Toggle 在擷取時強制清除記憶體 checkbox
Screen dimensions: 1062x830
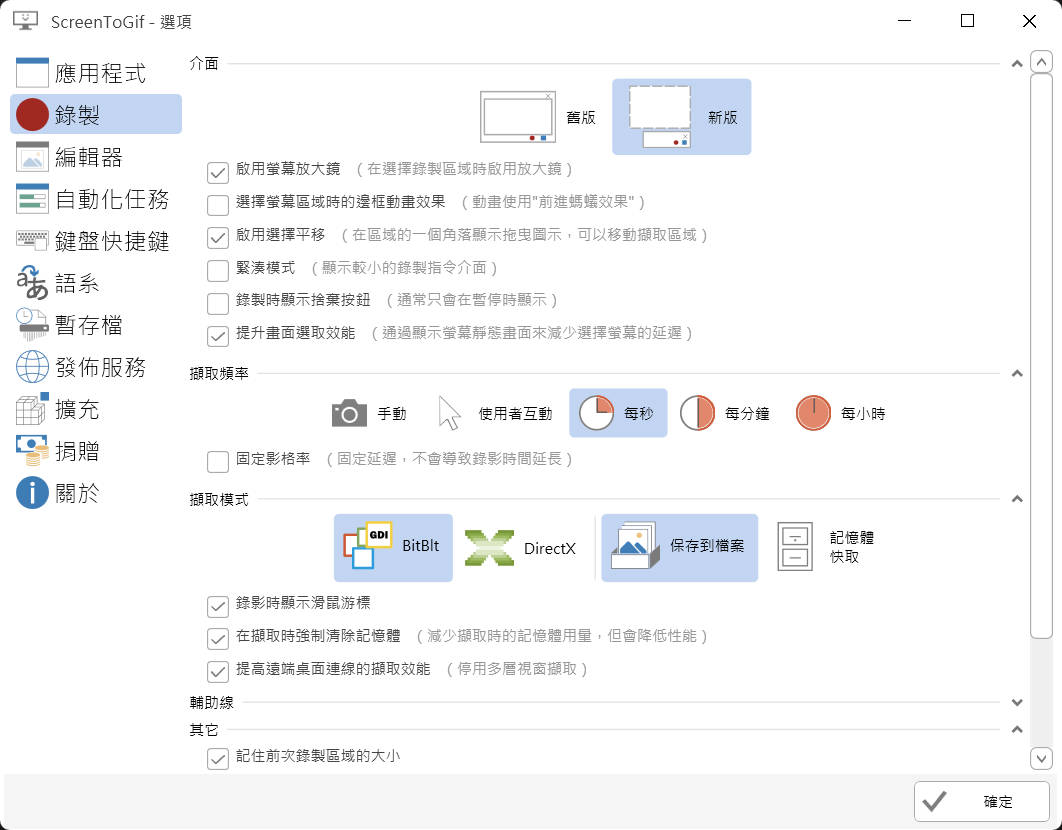tap(217, 639)
